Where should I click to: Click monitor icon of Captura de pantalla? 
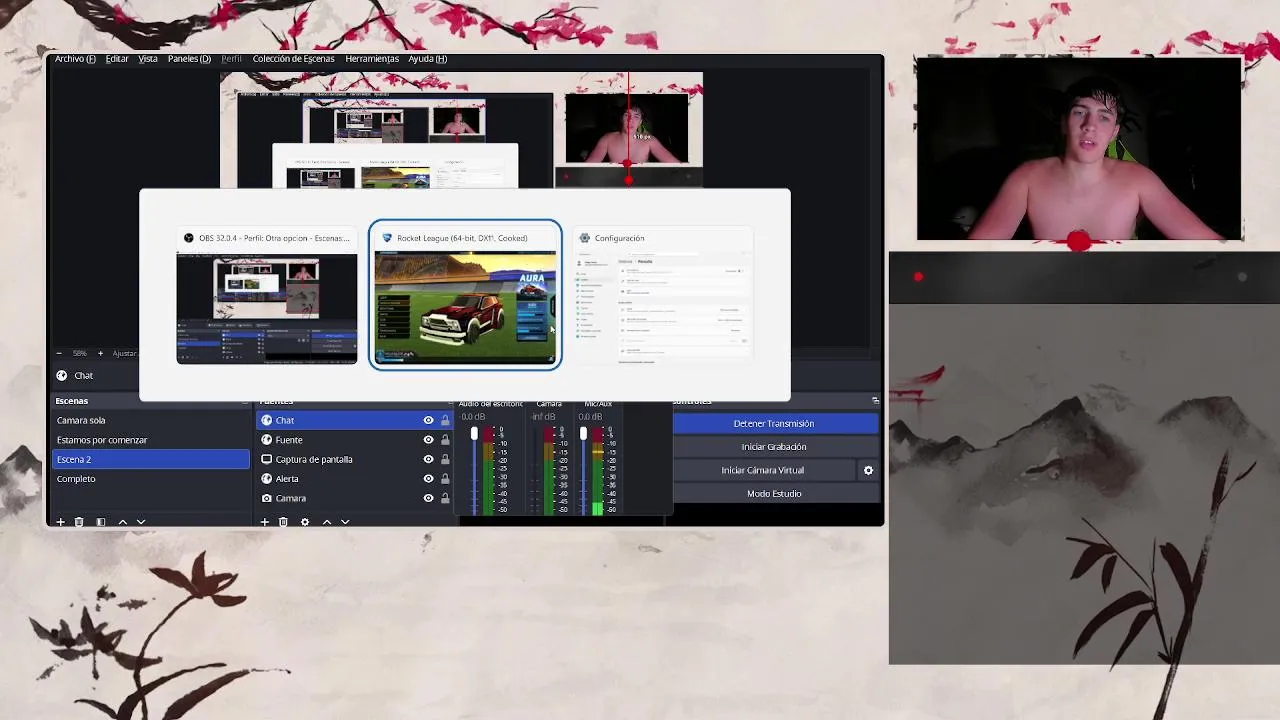coord(267,459)
